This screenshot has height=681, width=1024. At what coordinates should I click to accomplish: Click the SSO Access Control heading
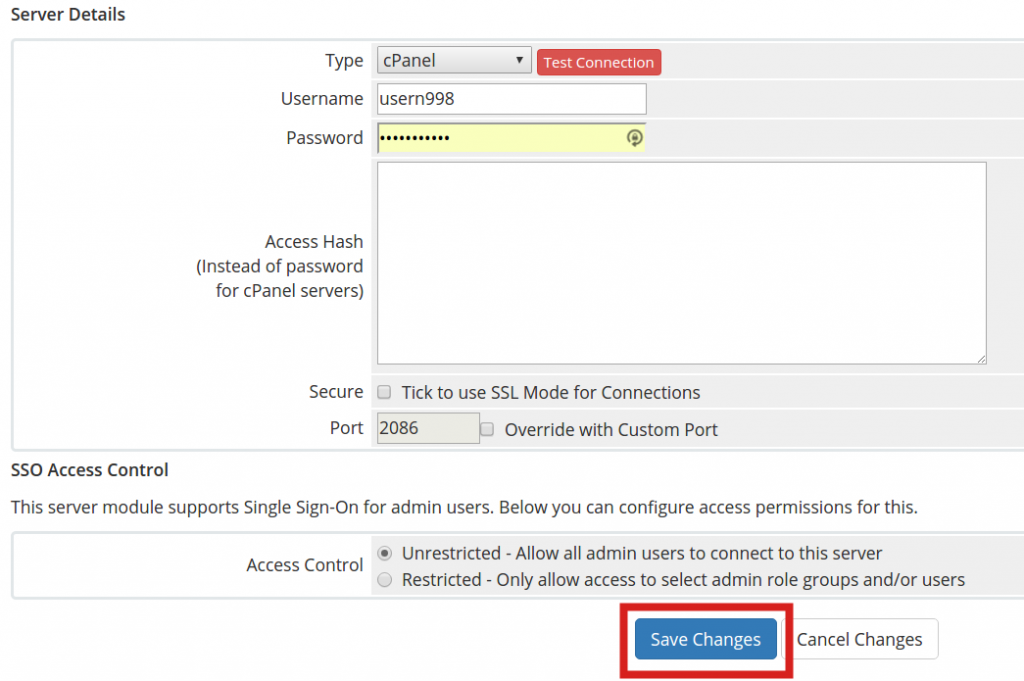point(89,470)
